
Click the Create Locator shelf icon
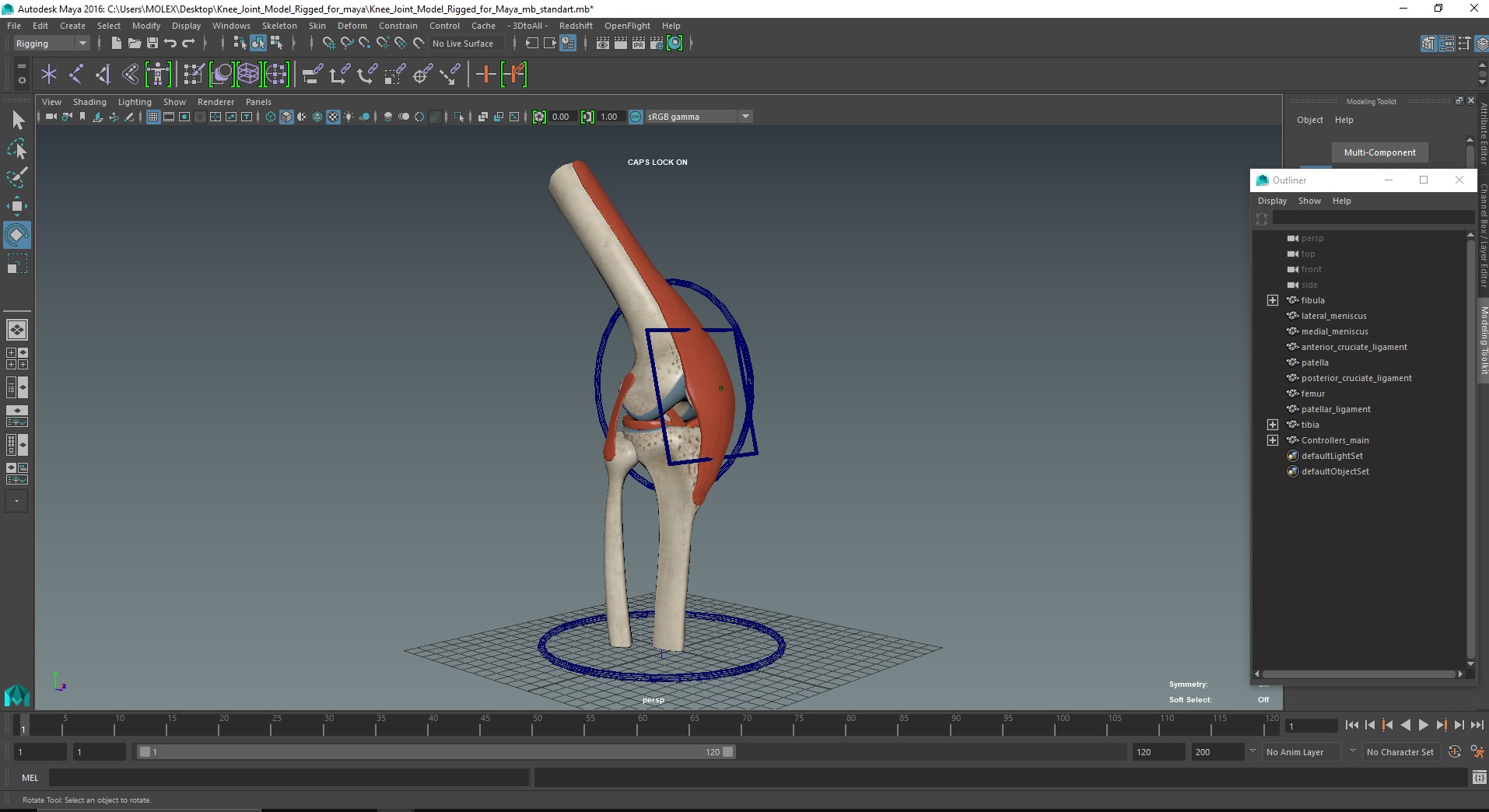click(49, 75)
